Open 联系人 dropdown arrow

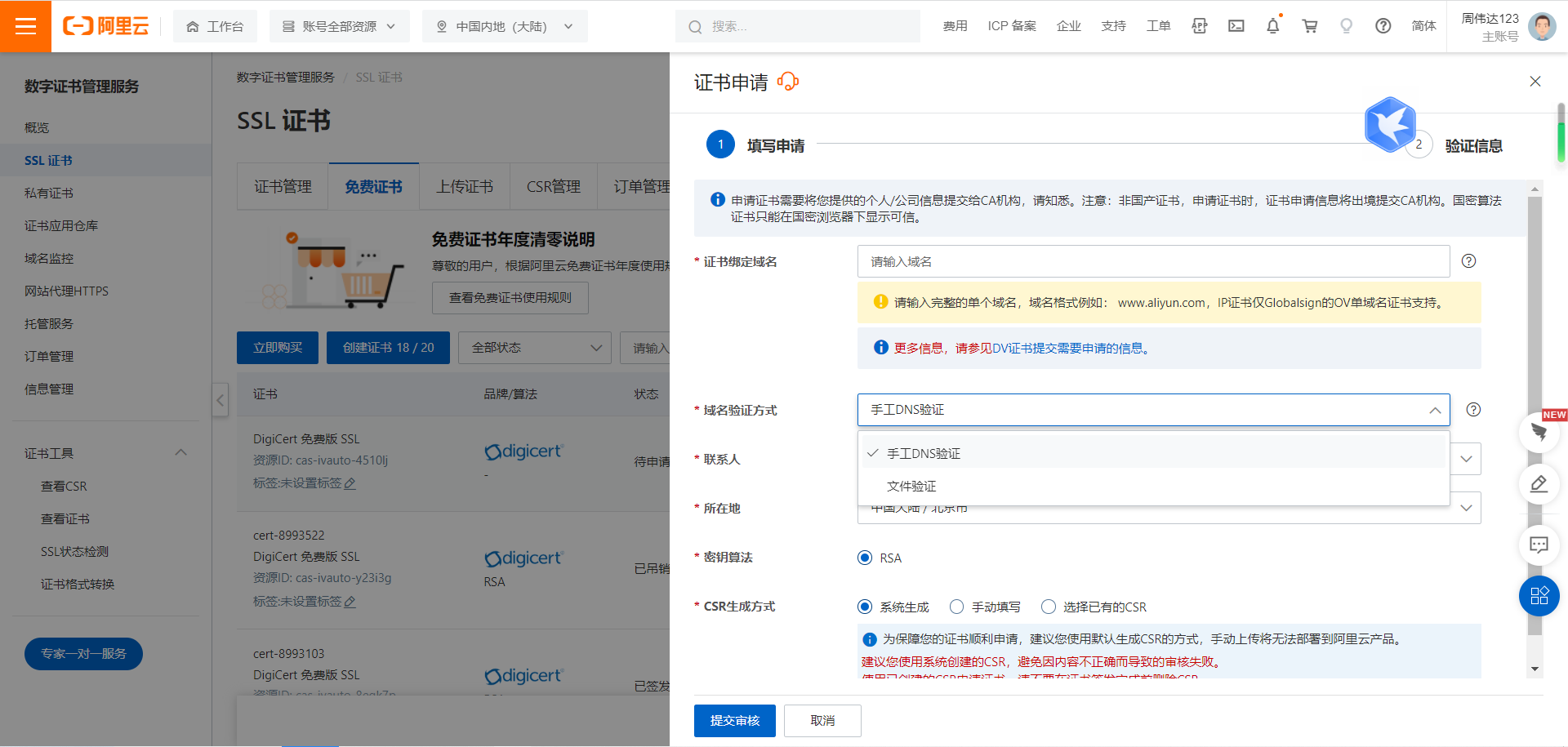point(1466,459)
